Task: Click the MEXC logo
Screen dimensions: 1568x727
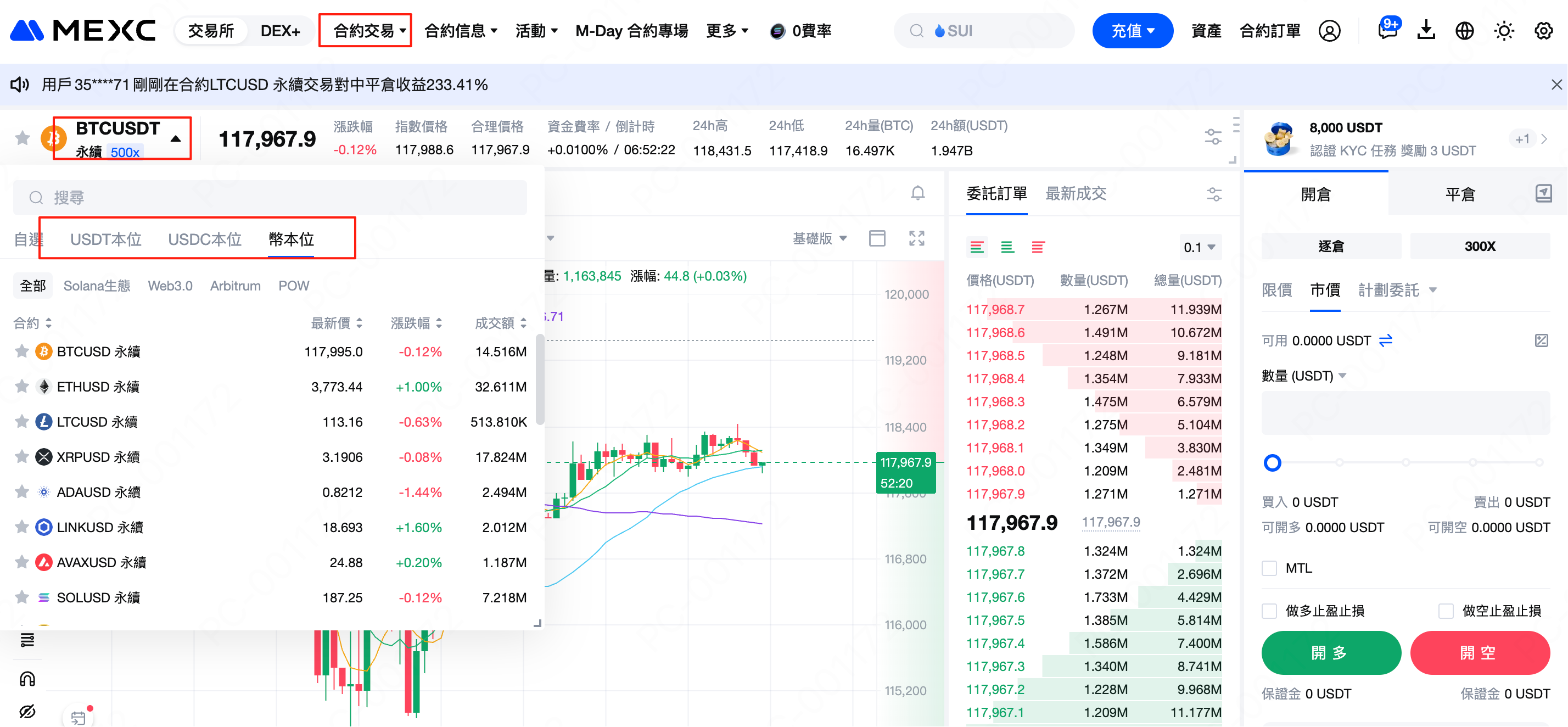Action: (x=83, y=30)
